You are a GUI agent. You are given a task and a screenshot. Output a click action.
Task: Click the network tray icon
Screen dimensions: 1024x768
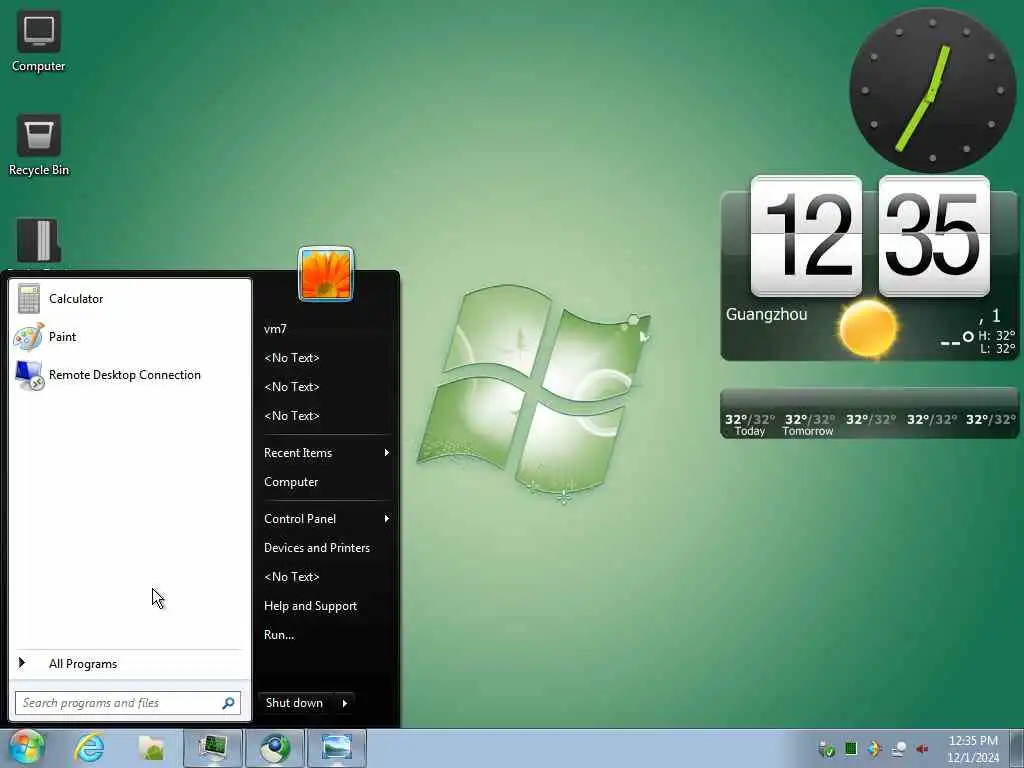(x=899, y=749)
